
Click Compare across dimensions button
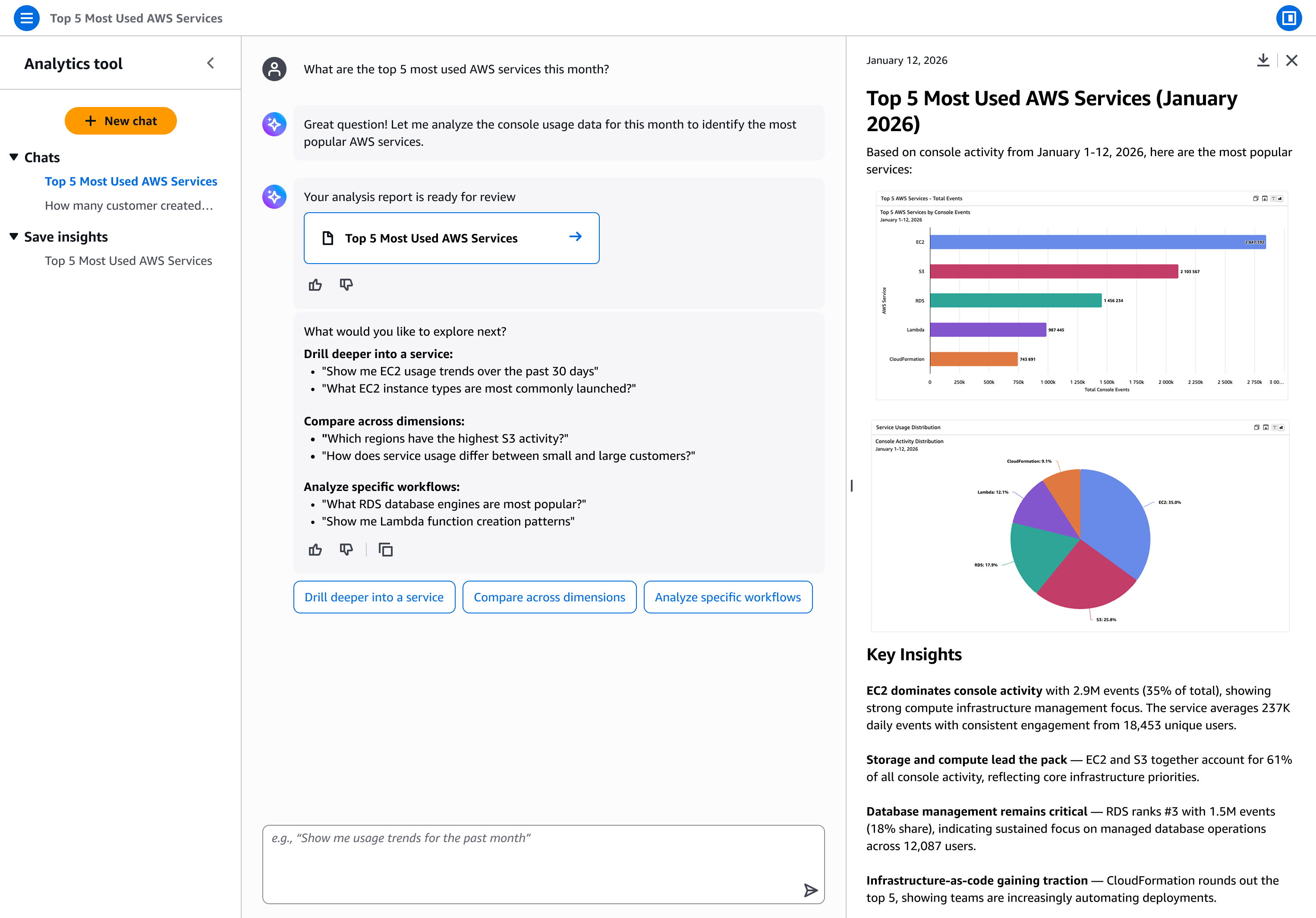(x=549, y=597)
